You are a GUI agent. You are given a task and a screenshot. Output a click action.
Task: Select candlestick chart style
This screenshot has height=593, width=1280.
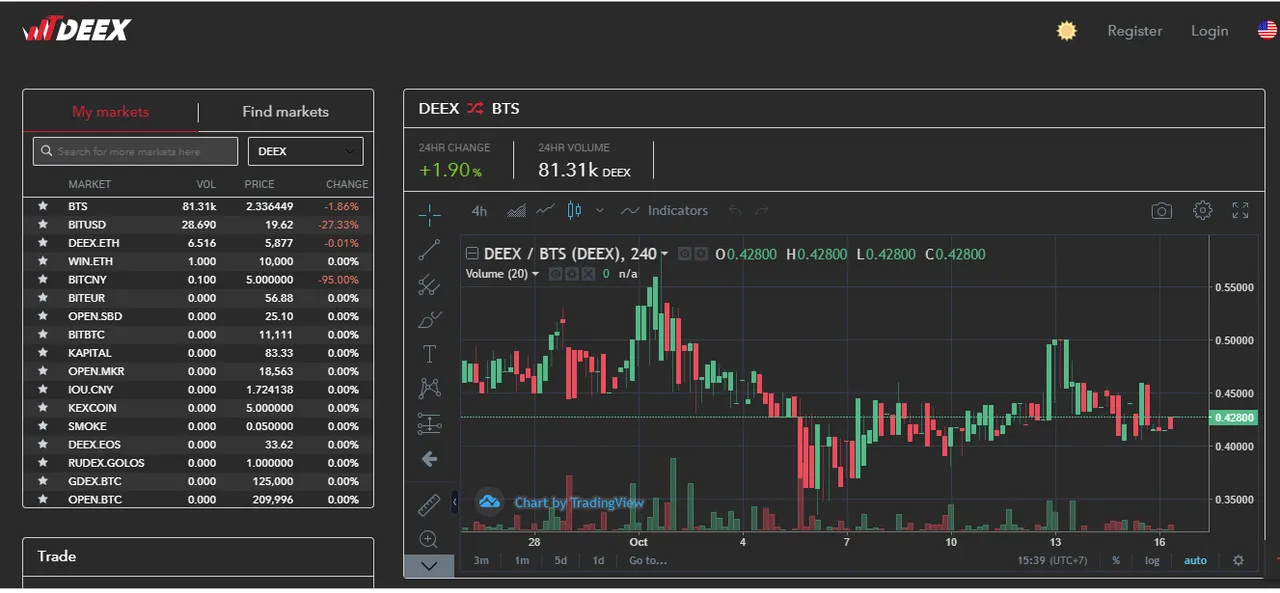[574, 210]
